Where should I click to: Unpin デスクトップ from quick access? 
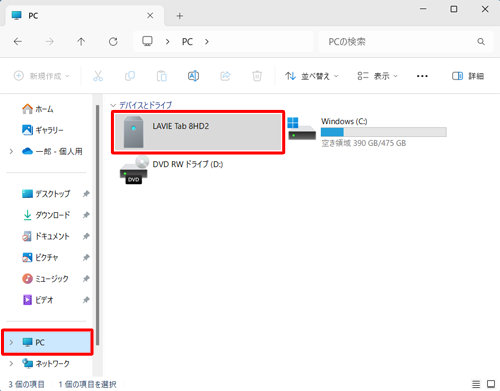click(86, 194)
